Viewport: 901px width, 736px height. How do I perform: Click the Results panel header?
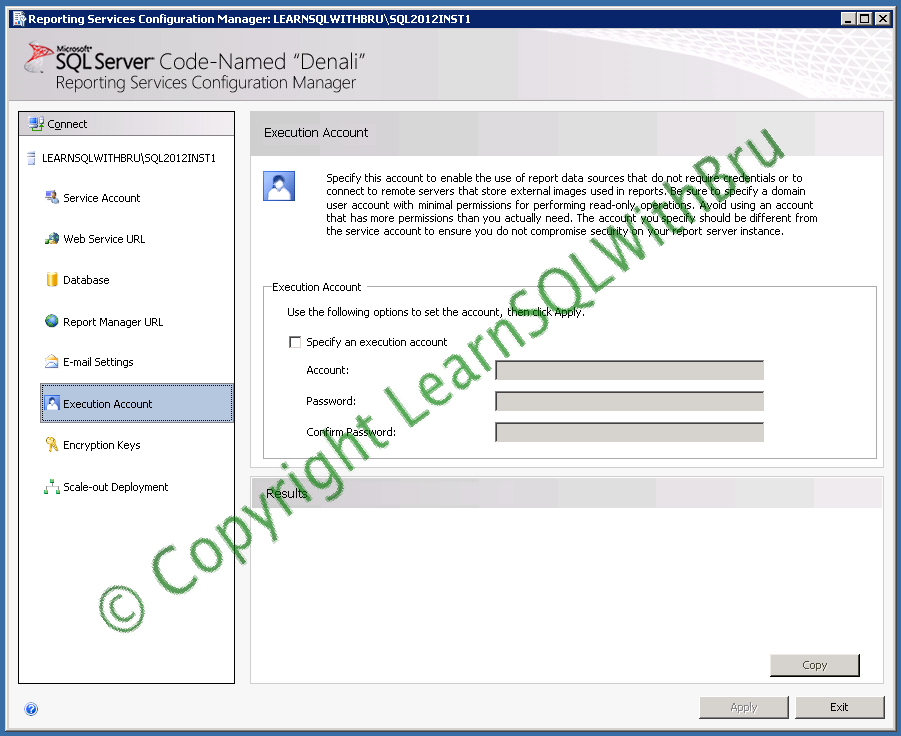567,493
